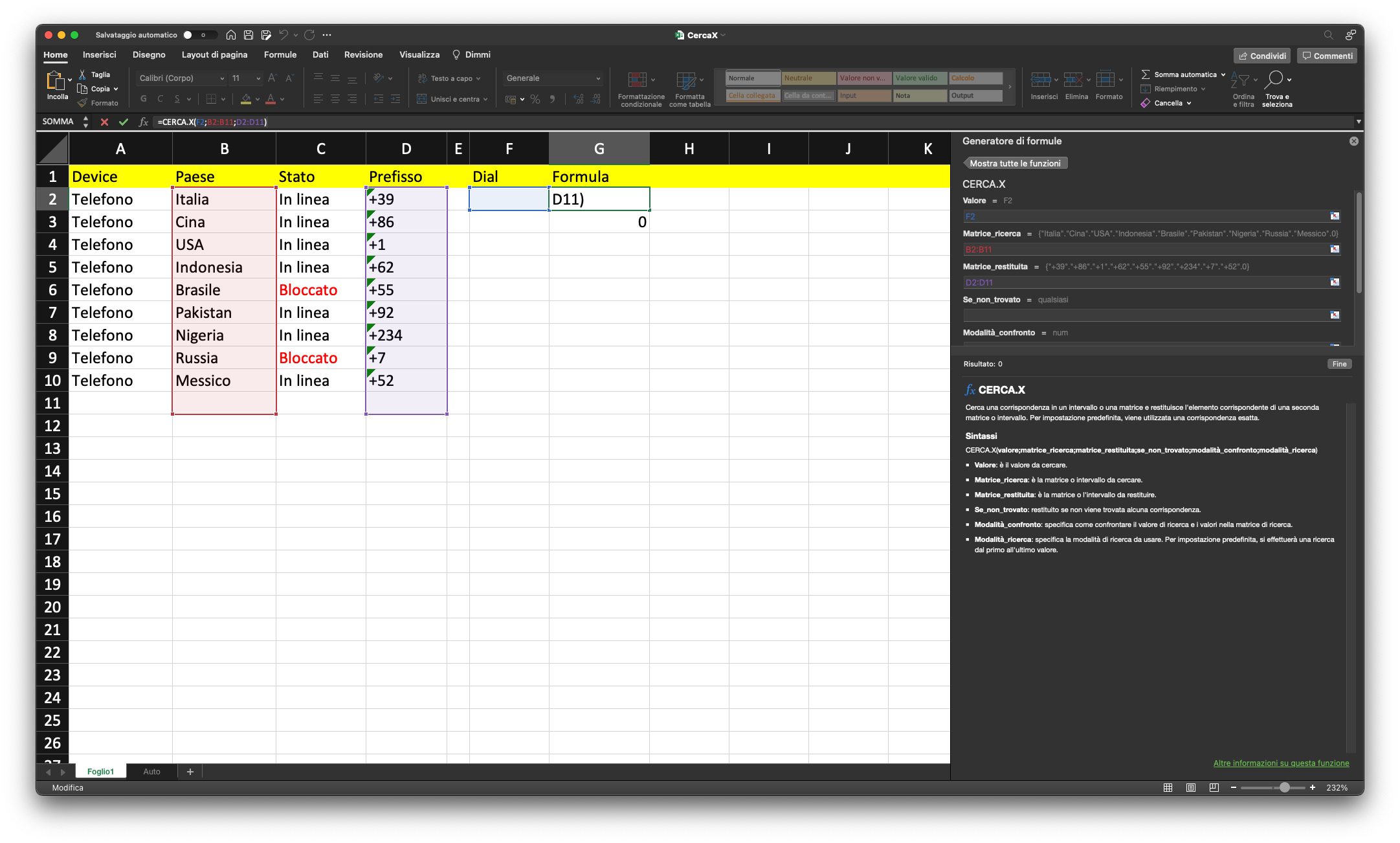The height and width of the screenshot is (843, 1400).
Task: Click the zoom slider handle
Action: tap(1284, 787)
